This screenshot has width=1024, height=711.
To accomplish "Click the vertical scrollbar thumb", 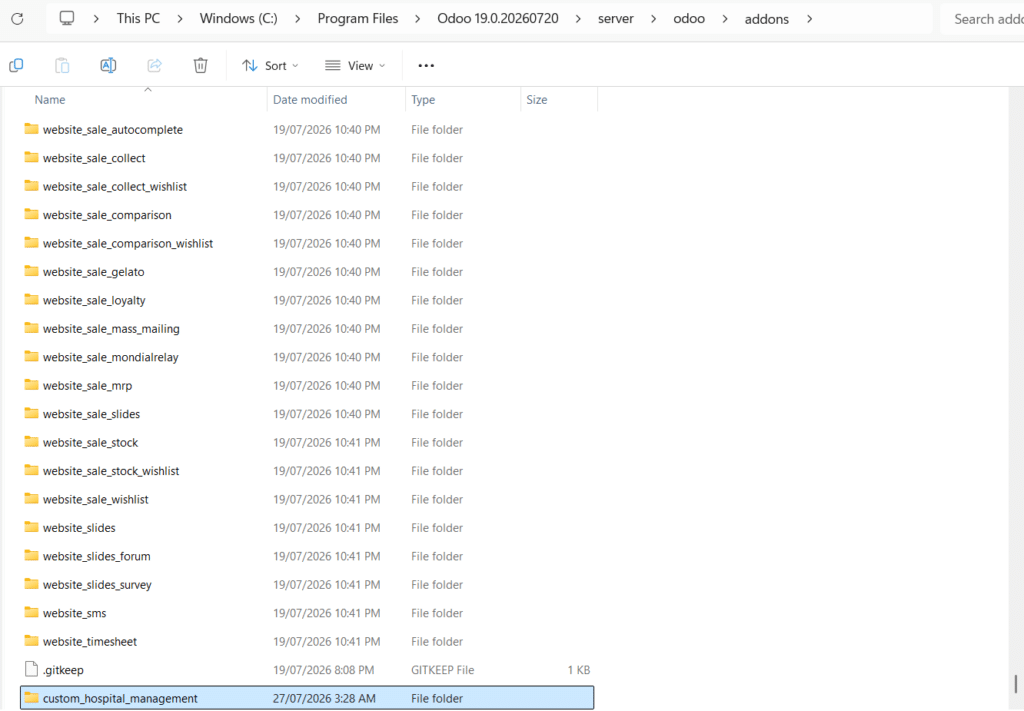I will tap(1016, 684).
